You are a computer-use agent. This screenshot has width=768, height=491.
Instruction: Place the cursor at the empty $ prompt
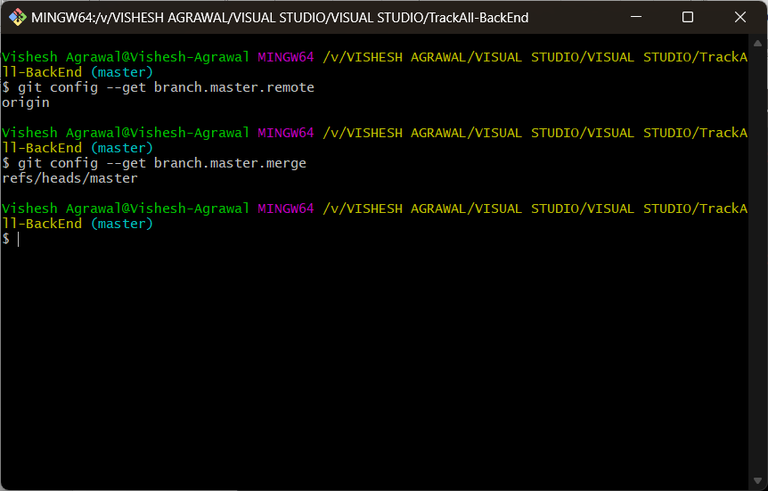(19, 239)
